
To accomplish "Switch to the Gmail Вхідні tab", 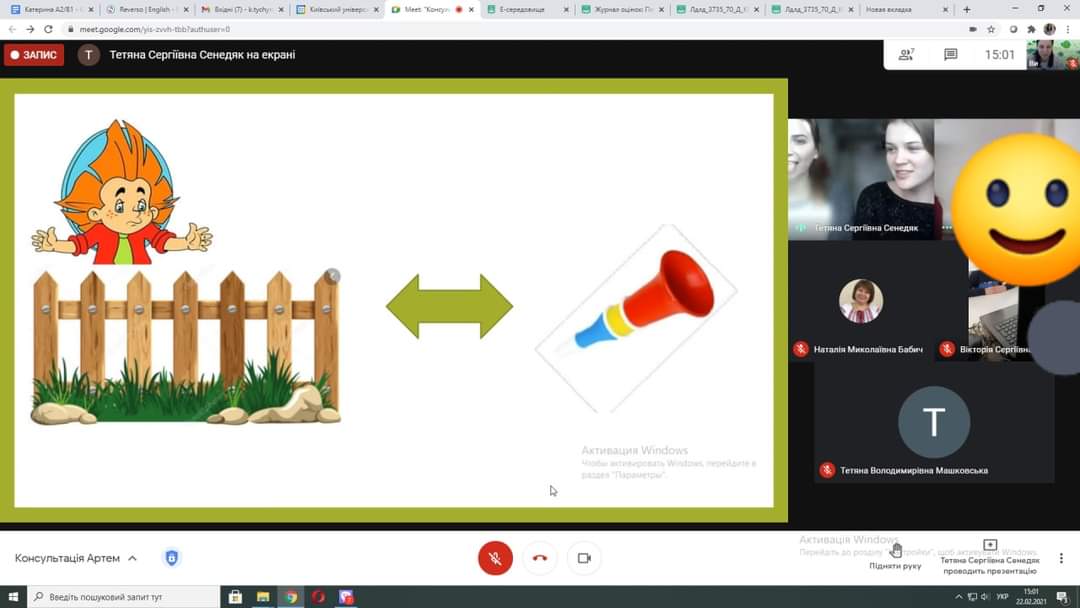I will click(x=242, y=10).
